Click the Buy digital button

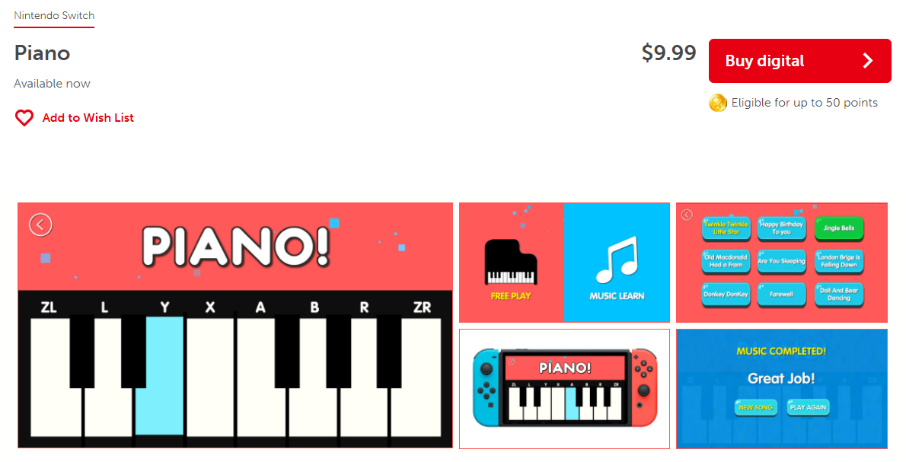(x=800, y=61)
